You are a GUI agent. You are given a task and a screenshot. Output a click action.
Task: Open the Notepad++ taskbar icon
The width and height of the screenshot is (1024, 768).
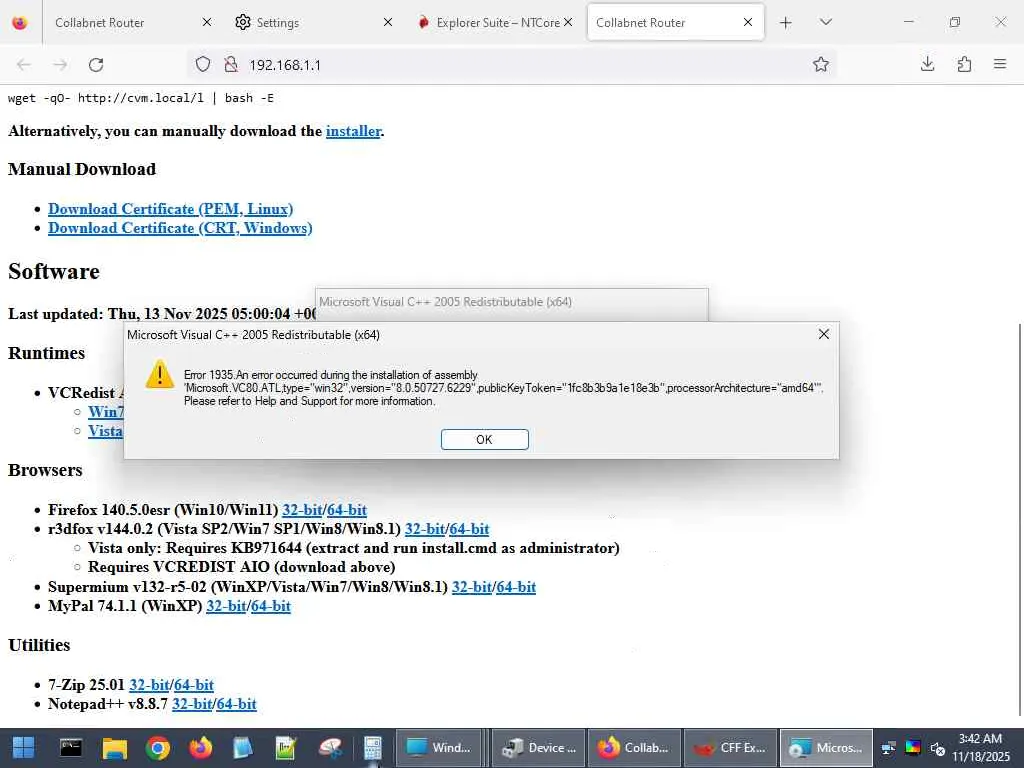pos(285,748)
